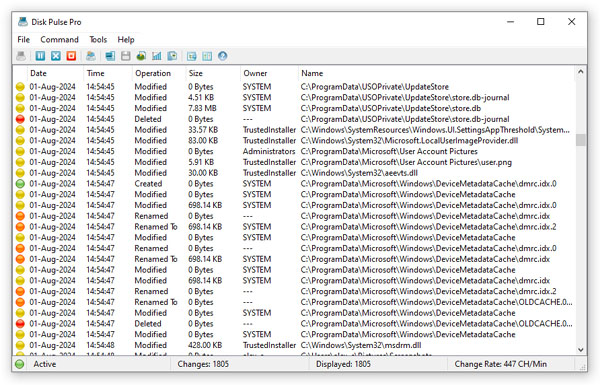This screenshot has height=385, width=600.
Task: Click the Active label in the status bar
Action: [x=45, y=364]
